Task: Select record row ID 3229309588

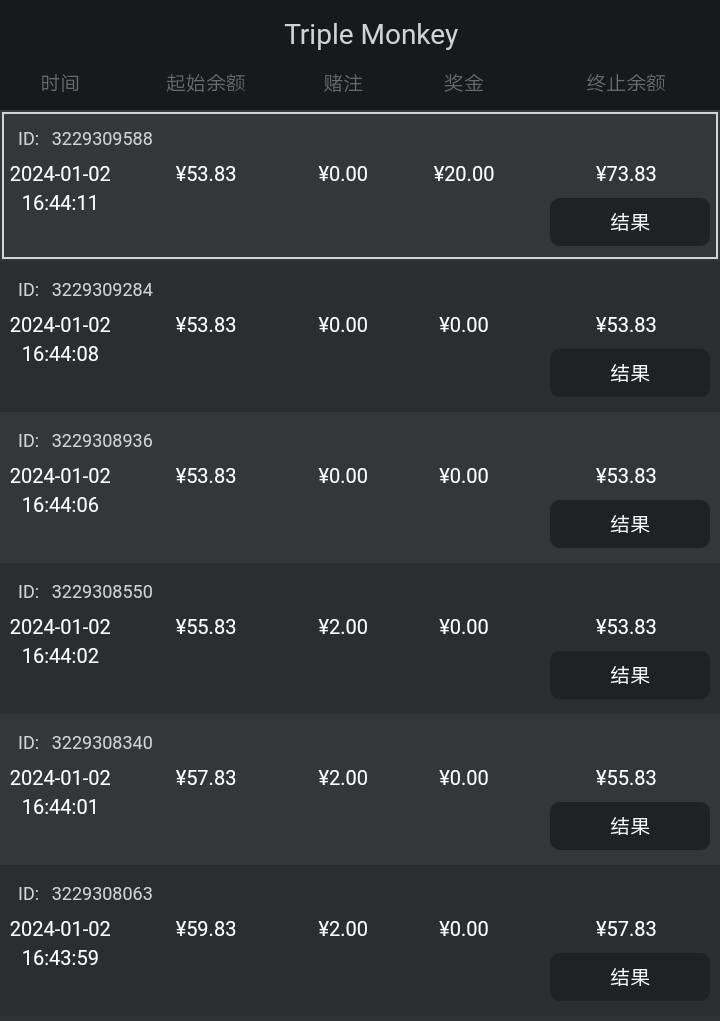Action: click(x=360, y=186)
